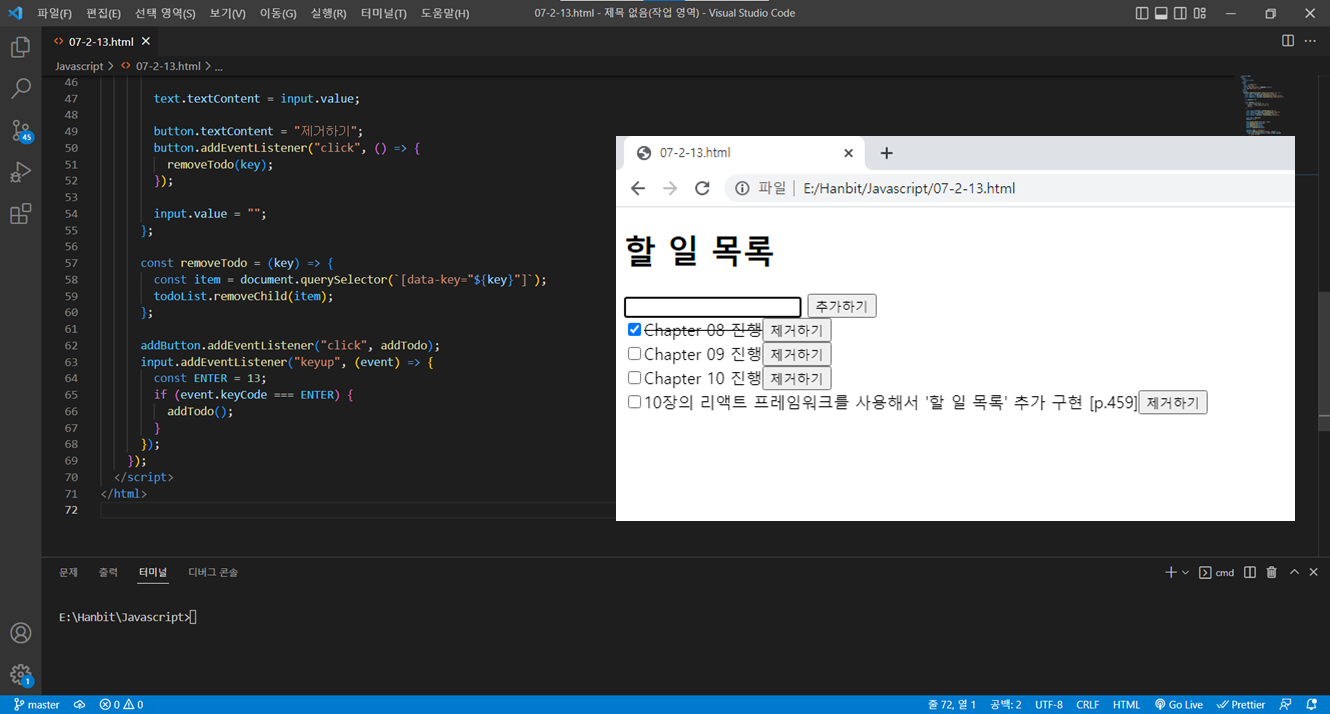This screenshot has width=1330, height=714.
Task: Kill terminal with trash icon
Action: coord(1272,572)
